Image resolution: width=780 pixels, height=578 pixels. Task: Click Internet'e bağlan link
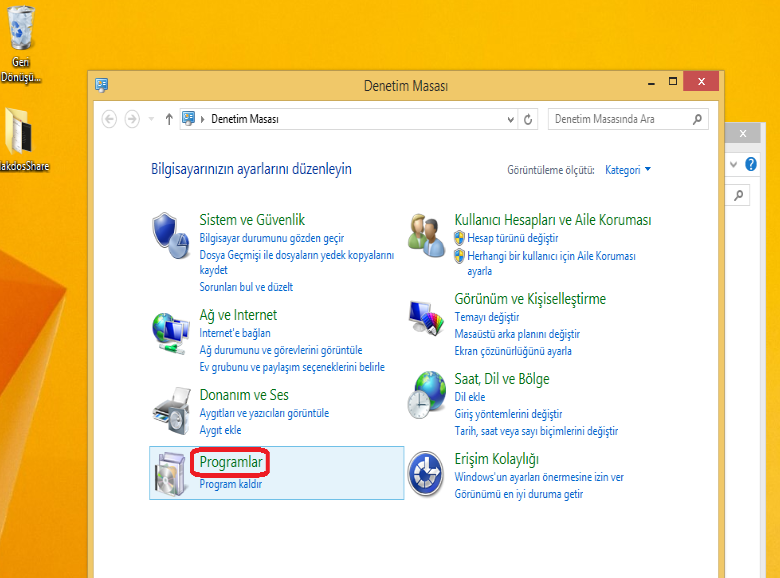pos(235,333)
